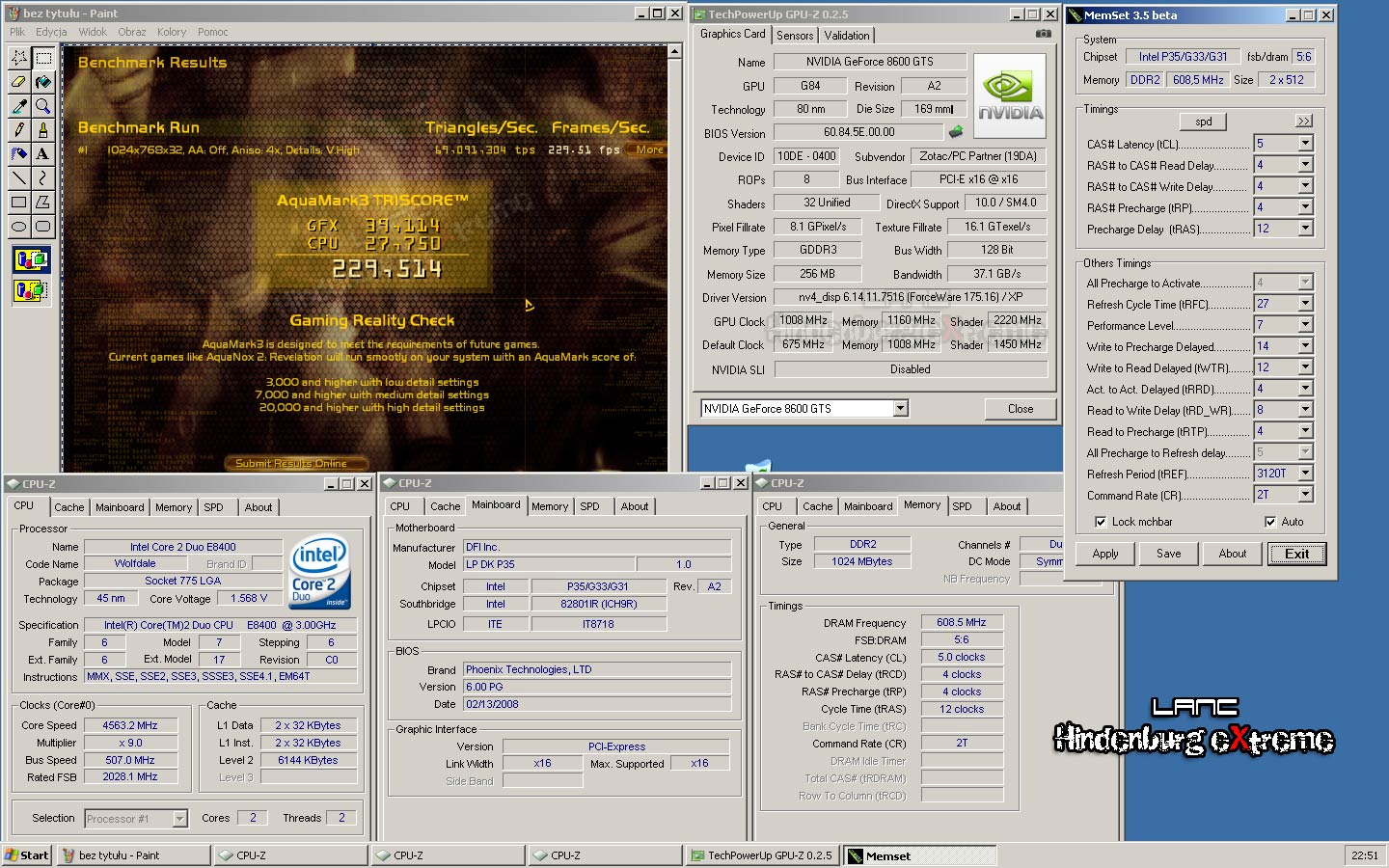This screenshot has height=868, width=1389.
Task: Open the Refresh Cycle Time (tRFC) dropdown
Action: point(1305,304)
